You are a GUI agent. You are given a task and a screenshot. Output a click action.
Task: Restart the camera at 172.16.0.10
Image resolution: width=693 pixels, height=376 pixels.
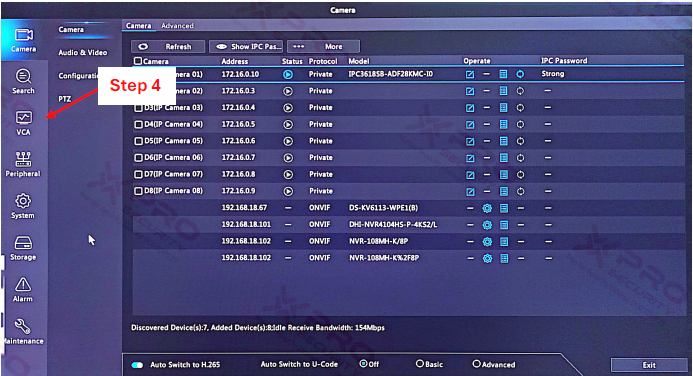[x=520, y=74]
